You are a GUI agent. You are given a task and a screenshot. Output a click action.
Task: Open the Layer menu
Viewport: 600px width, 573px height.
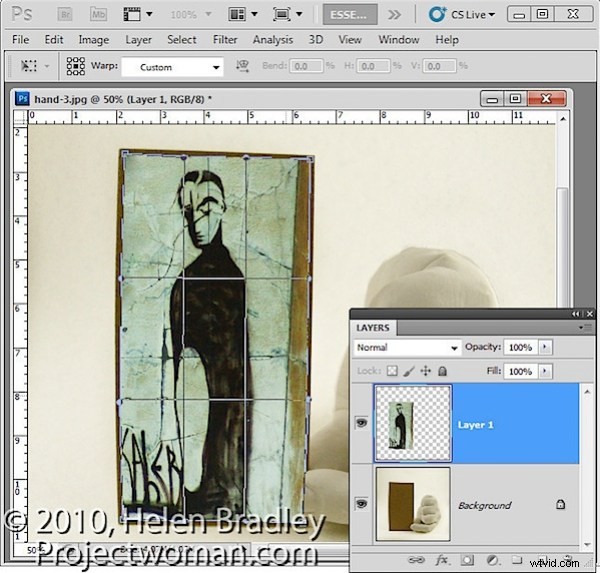point(138,39)
